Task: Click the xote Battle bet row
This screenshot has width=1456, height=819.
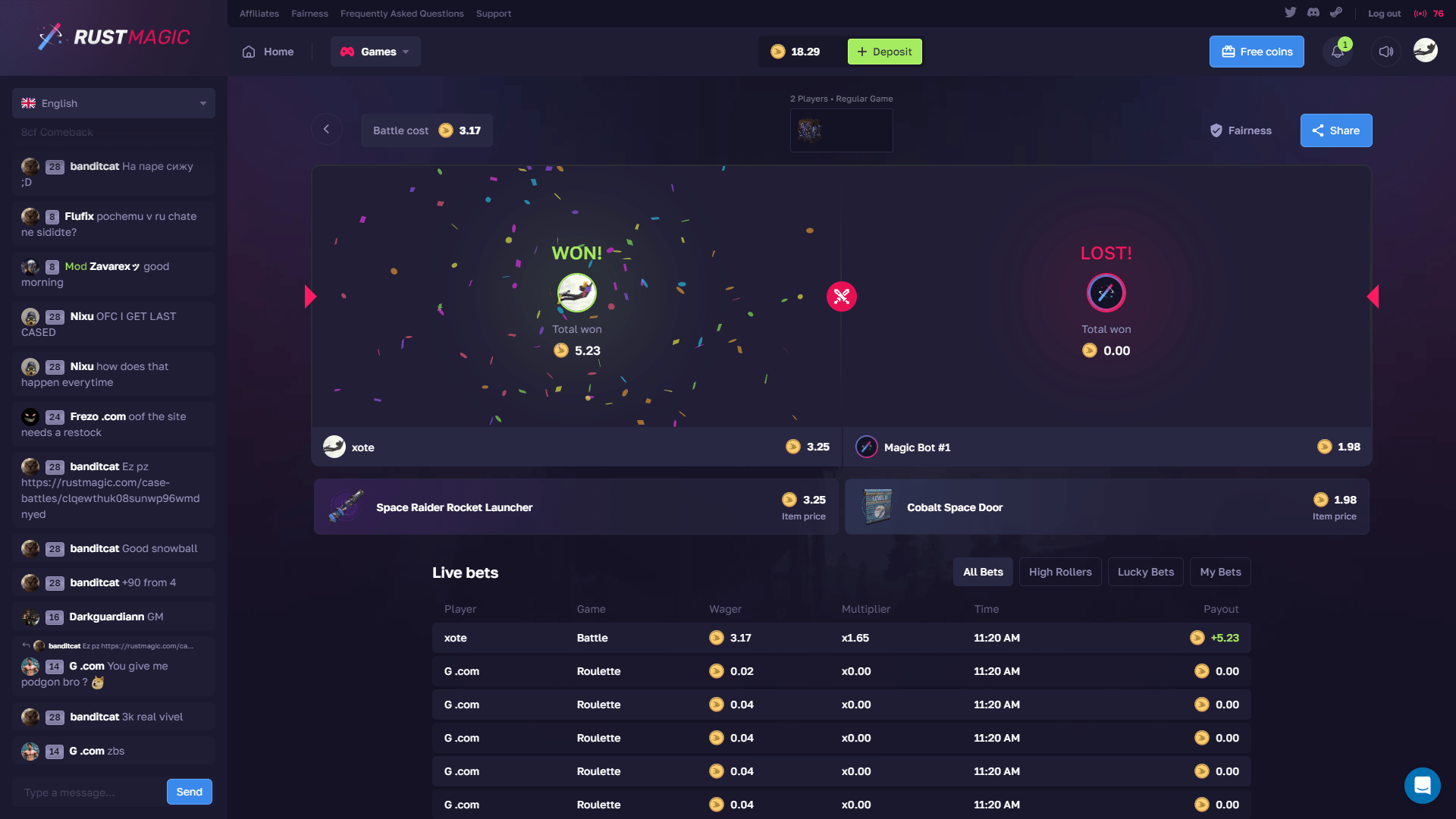Action: click(842, 638)
